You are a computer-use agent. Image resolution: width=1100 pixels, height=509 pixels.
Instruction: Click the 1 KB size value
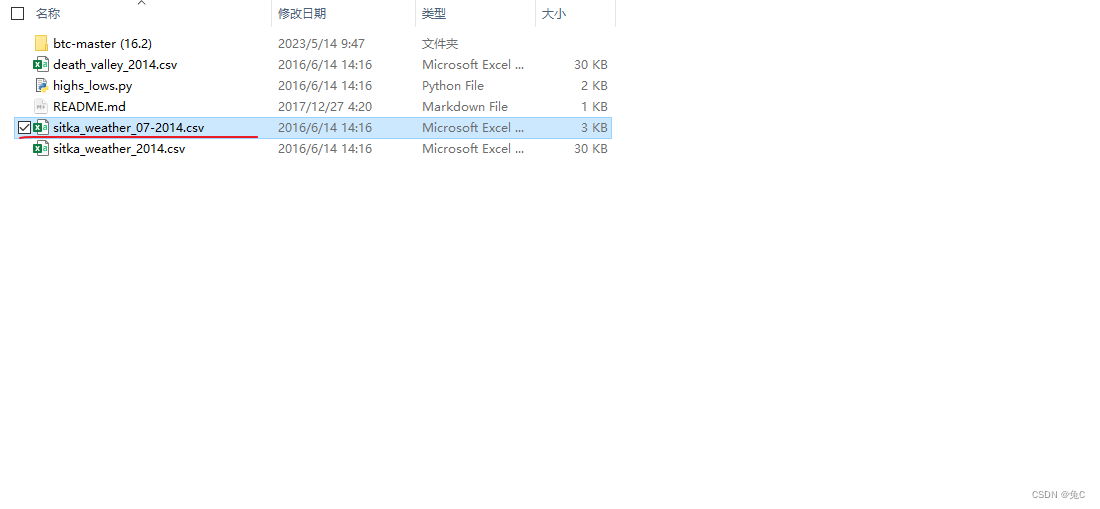tap(595, 107)
